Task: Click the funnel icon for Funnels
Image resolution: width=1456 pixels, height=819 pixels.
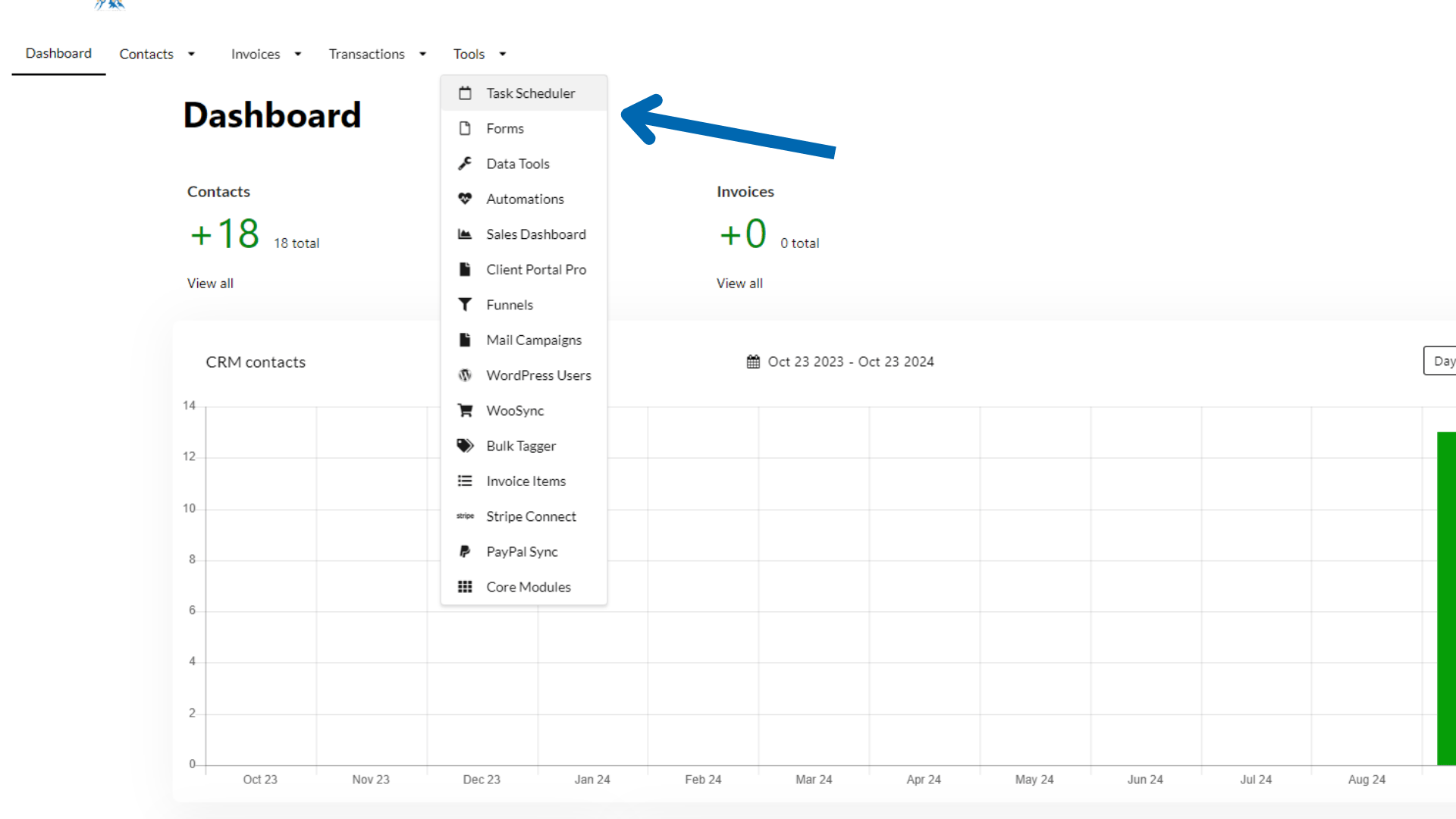Action: (x=465, y=305)
